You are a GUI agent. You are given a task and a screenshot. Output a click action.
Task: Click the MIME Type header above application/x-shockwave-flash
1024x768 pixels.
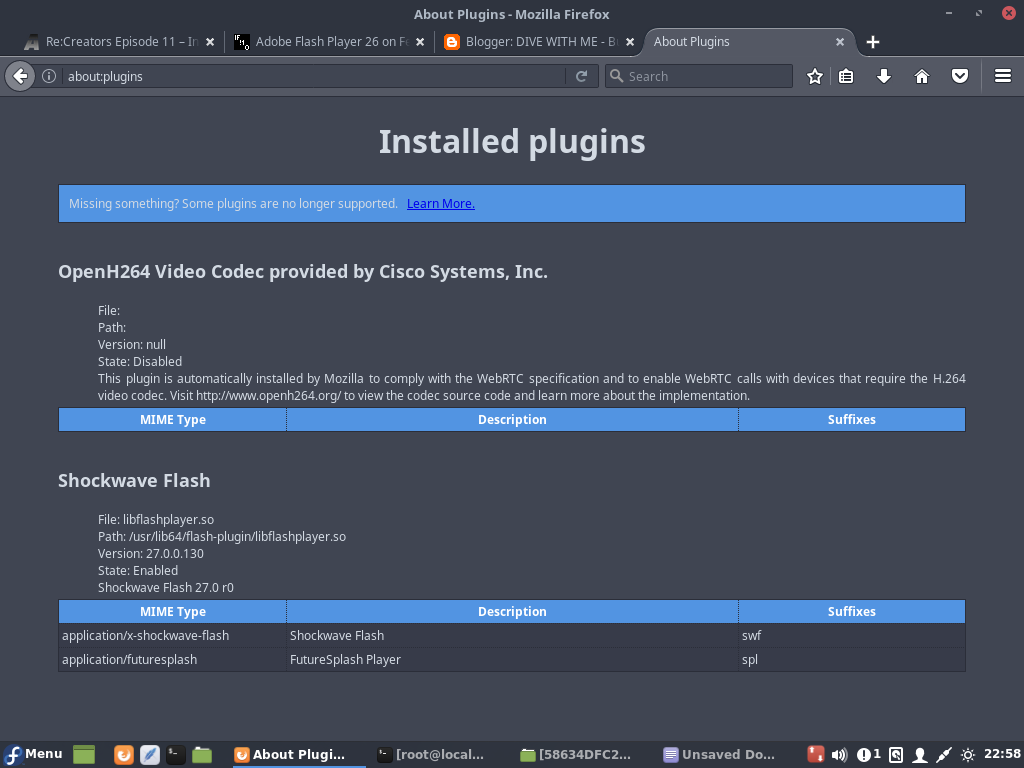coord(172,612)
